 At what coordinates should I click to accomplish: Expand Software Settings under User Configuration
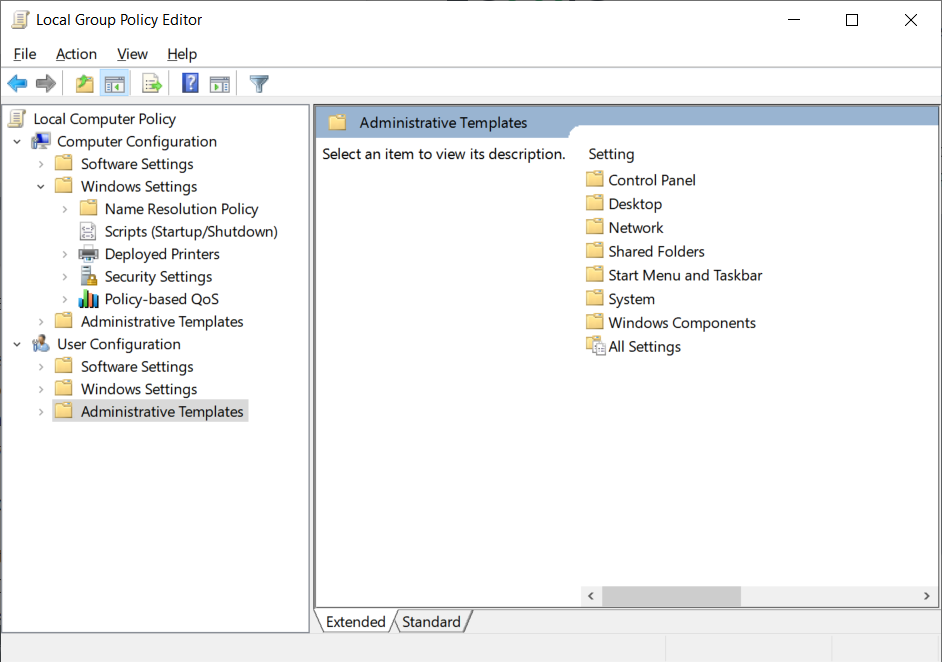[x=41, y=367]
